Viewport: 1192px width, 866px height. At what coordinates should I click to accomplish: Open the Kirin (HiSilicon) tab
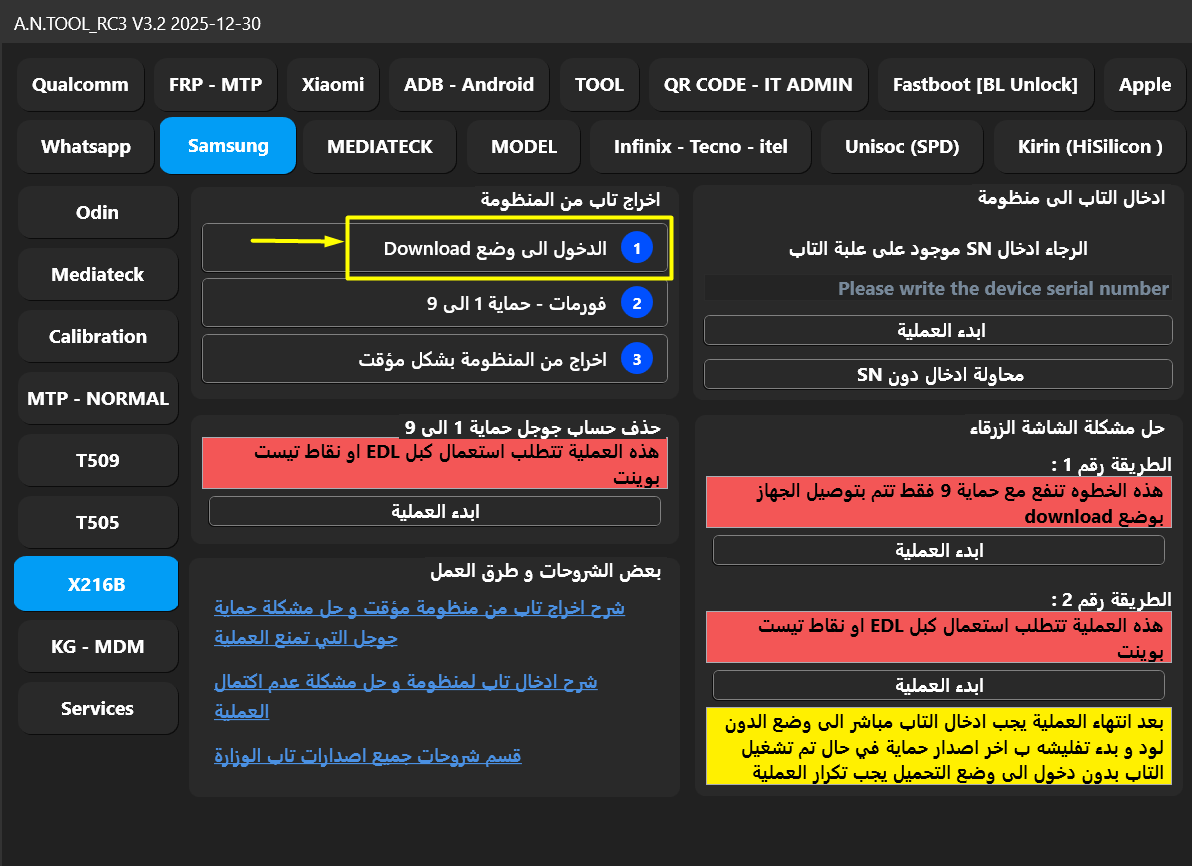pyautogui.click(x=1090, y=146)
